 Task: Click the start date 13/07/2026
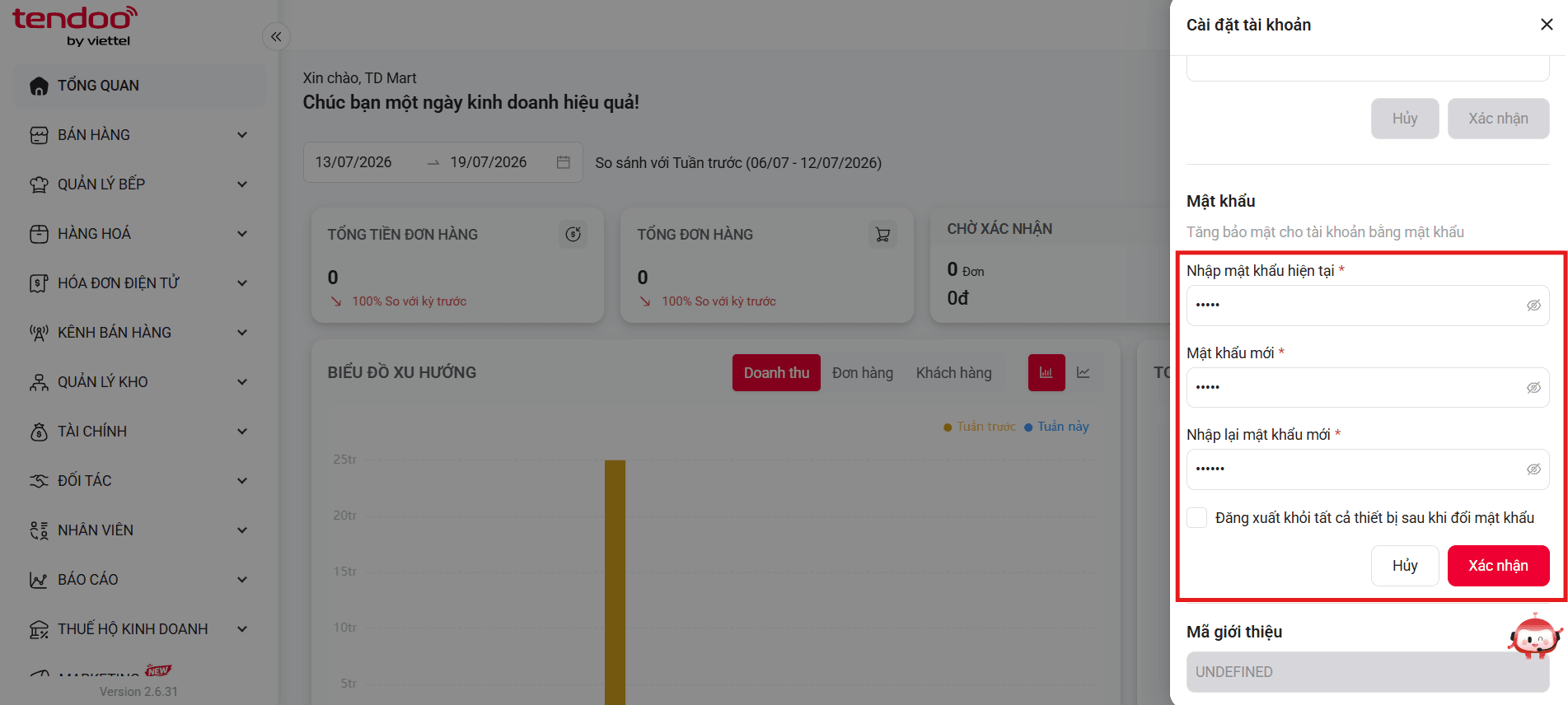(x=353, y=162)
